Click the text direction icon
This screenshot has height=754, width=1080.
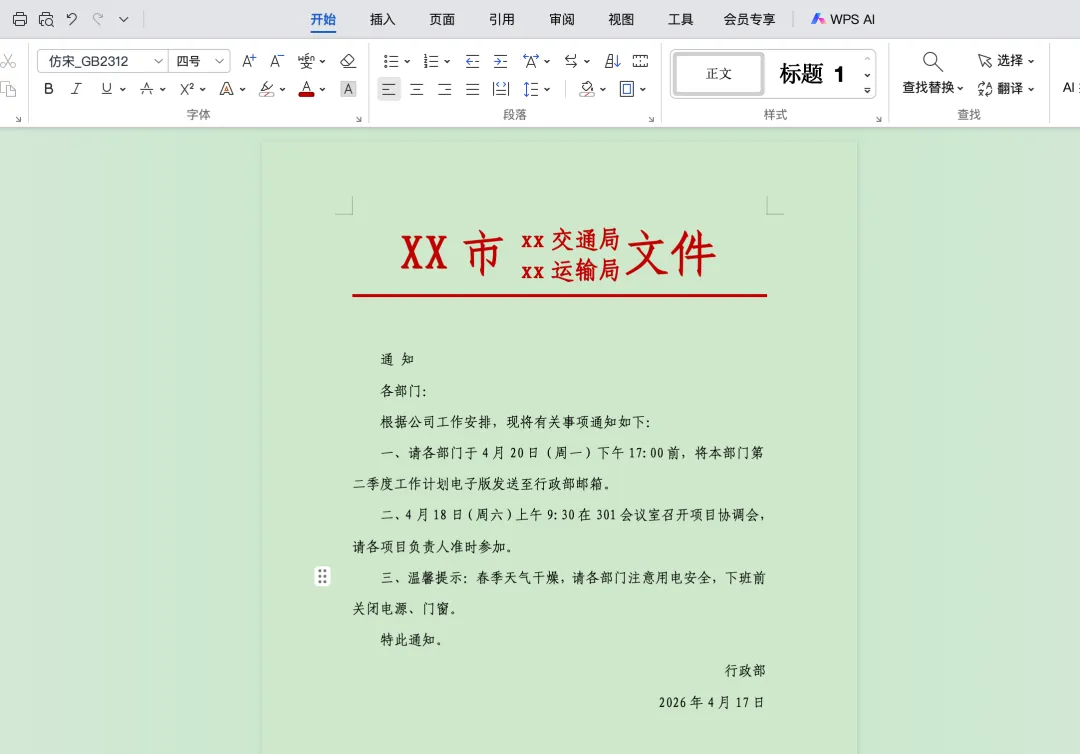coord(571,61)
